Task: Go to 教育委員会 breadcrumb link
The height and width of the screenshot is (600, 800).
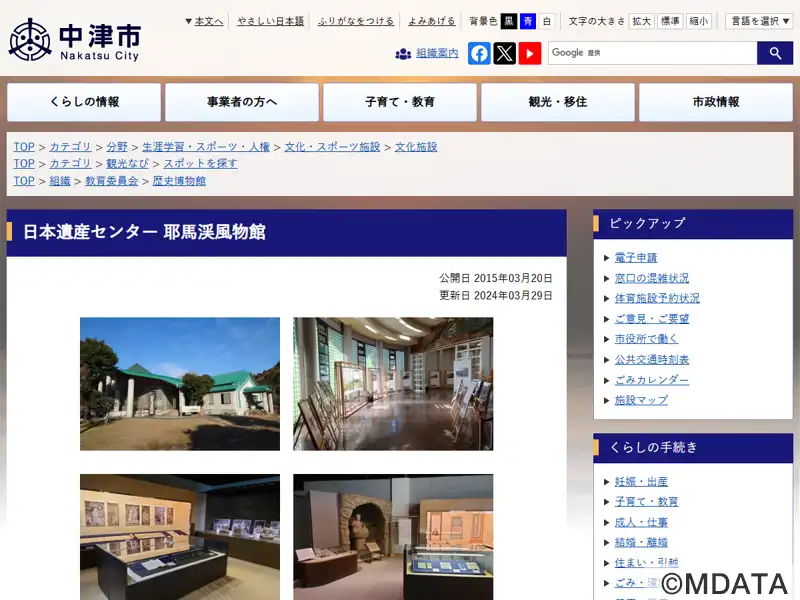Action: point(111,181)
